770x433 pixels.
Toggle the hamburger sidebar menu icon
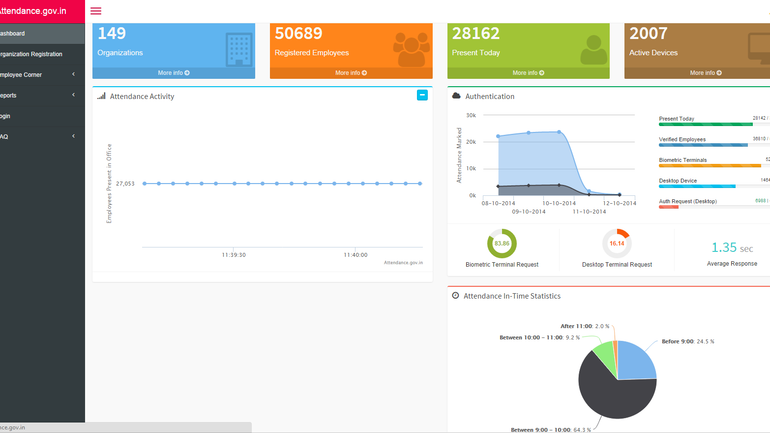[x=96, y=10]
